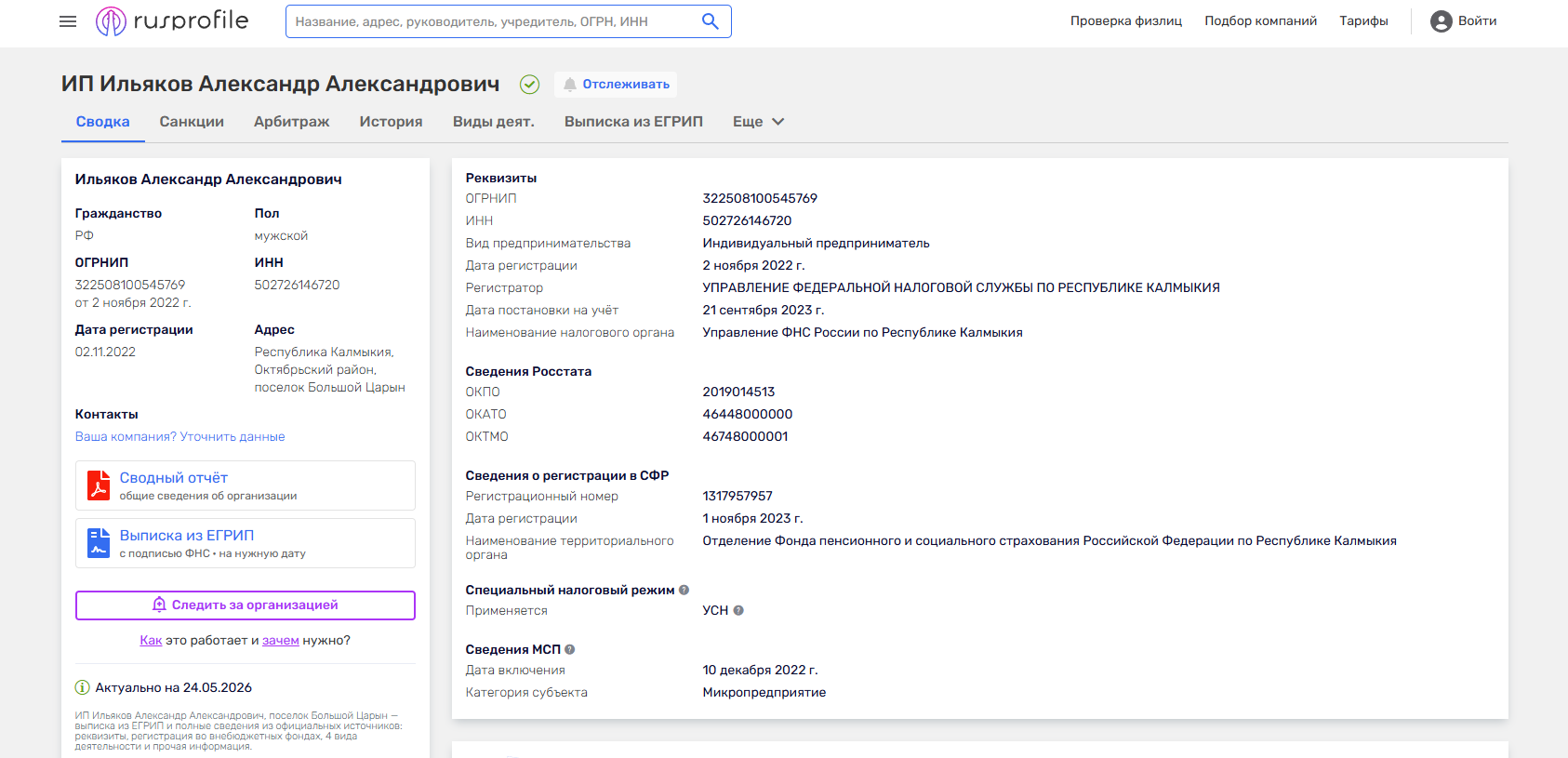The image size is (1568, 758).
Task: Open Подбор компаний in the header
Action: tap(1261, 21)
